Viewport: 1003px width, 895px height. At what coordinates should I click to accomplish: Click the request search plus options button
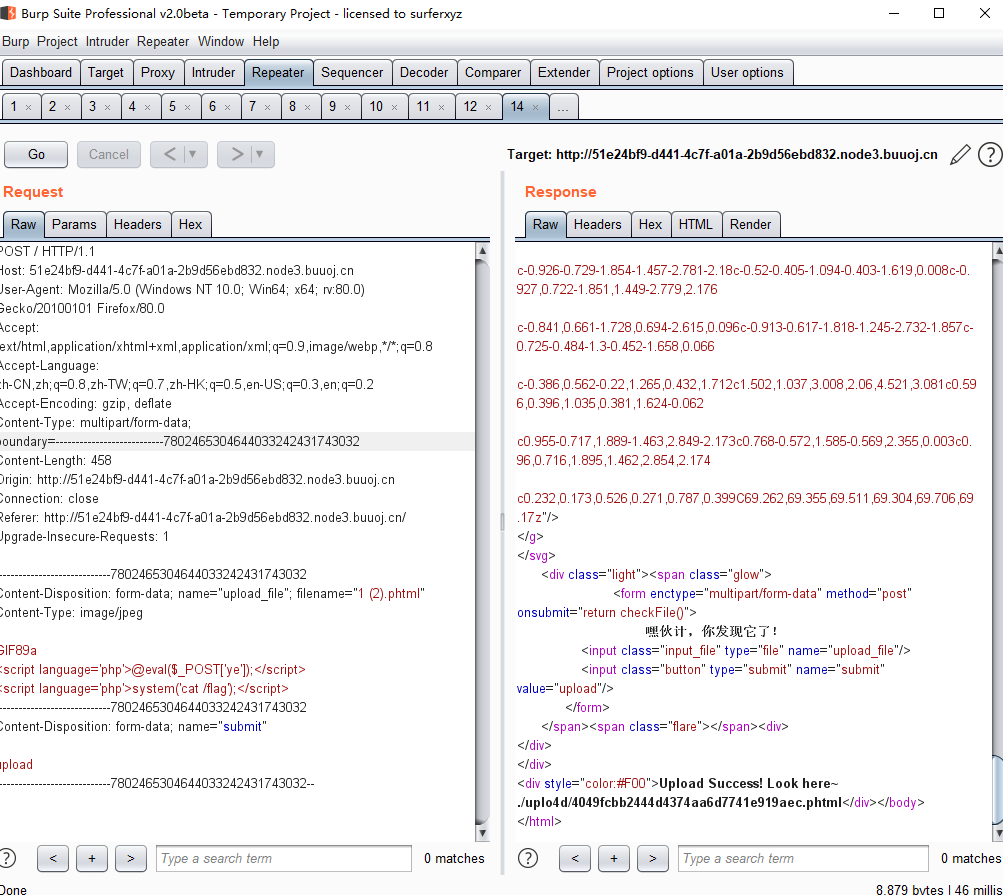click(92, 858)
